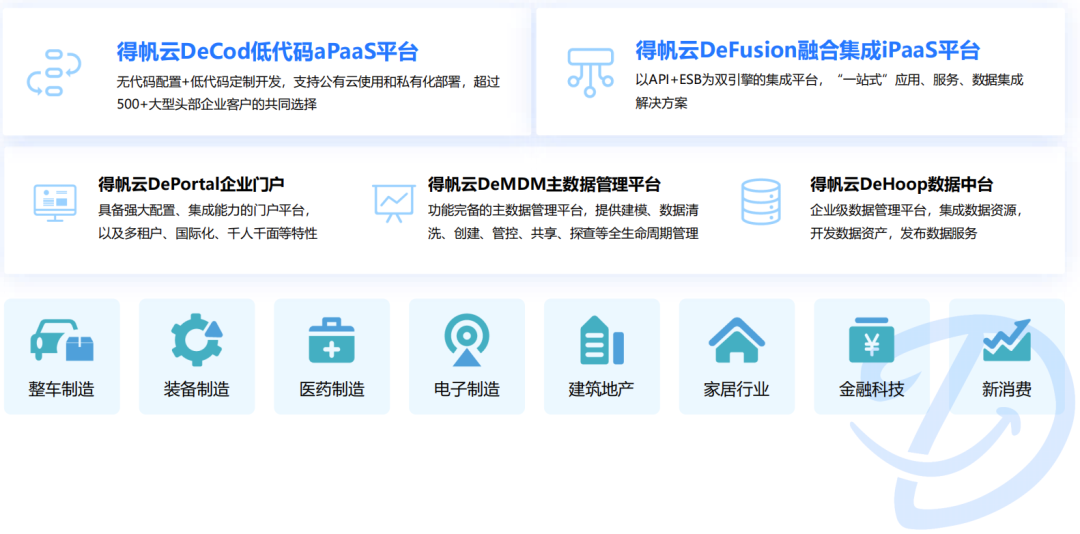Open the 得帆云DeFusion融合集成iPaaS平台 title link

coord(808,50)
